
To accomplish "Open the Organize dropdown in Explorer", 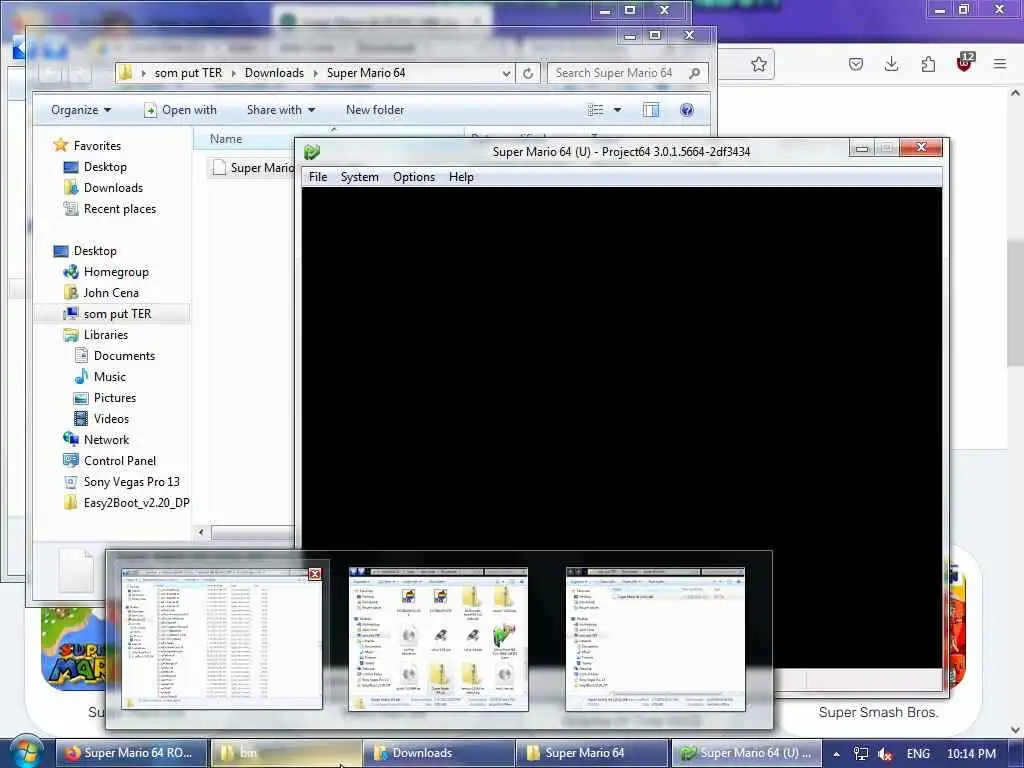I will coord(81,110).
